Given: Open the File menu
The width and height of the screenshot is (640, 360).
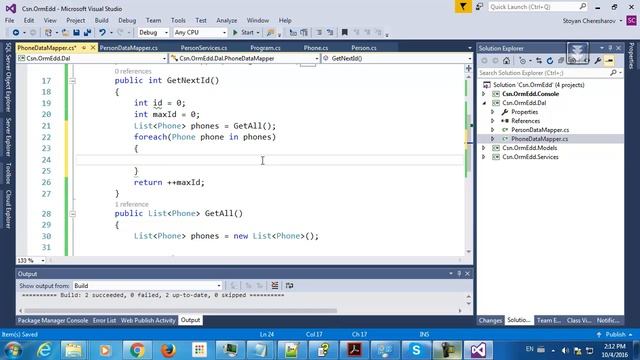Looking at the screenshot, I should [9, 20].
